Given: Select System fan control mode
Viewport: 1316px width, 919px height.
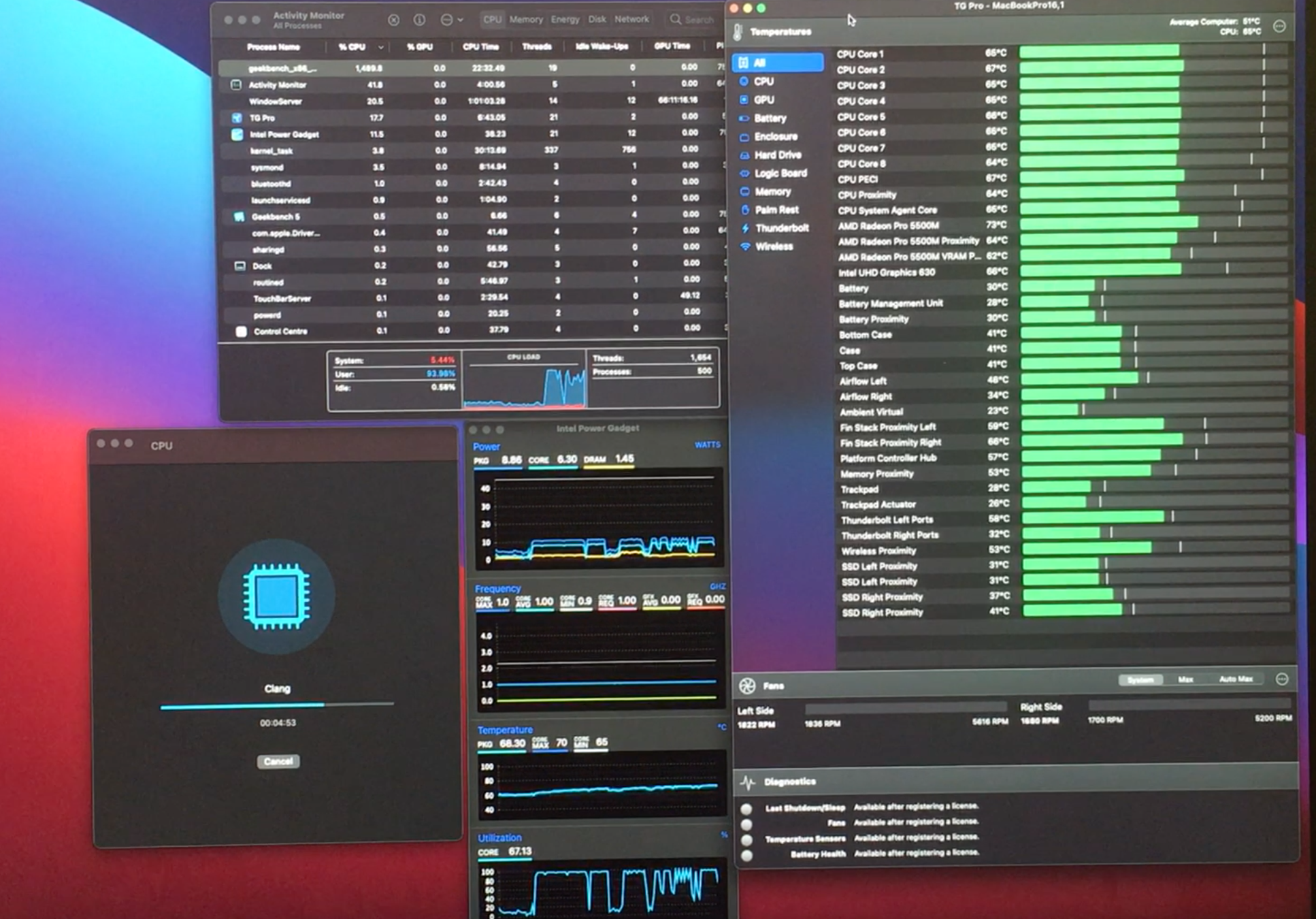Looking at the screenshot, I should (1140, 679).
